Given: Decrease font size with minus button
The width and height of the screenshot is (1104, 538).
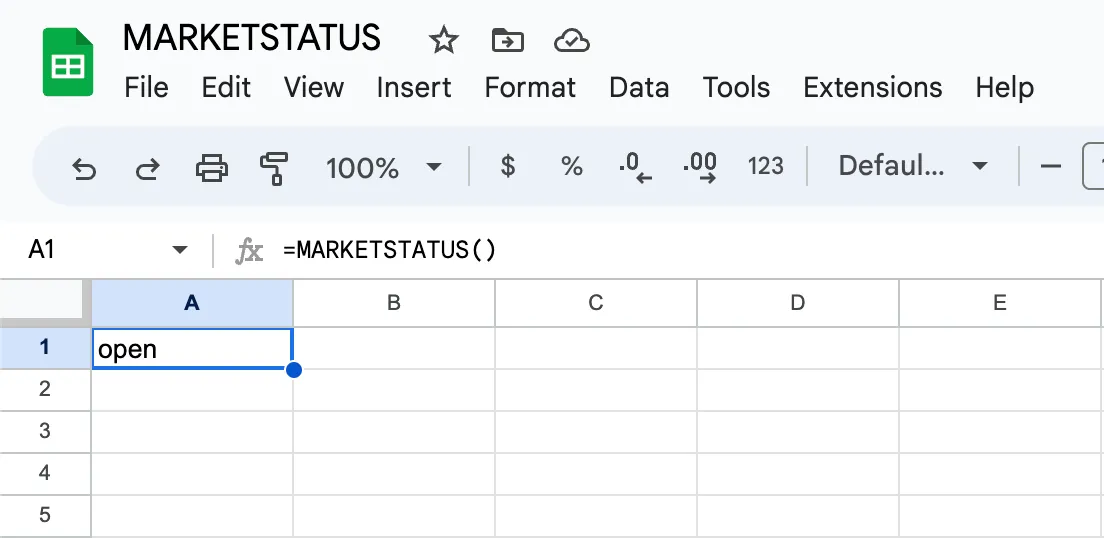Looking at the screenshot, I should 1050,167.
